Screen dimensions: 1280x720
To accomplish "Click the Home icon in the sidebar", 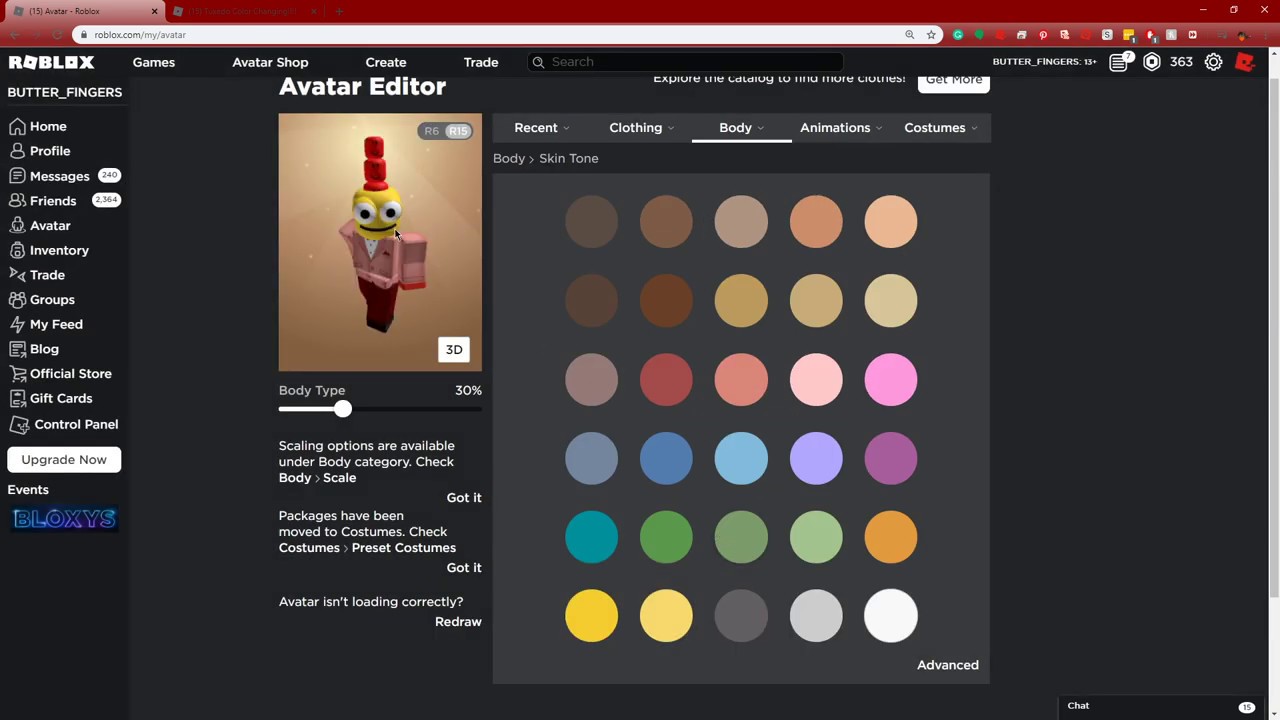I will coord(17,127).
